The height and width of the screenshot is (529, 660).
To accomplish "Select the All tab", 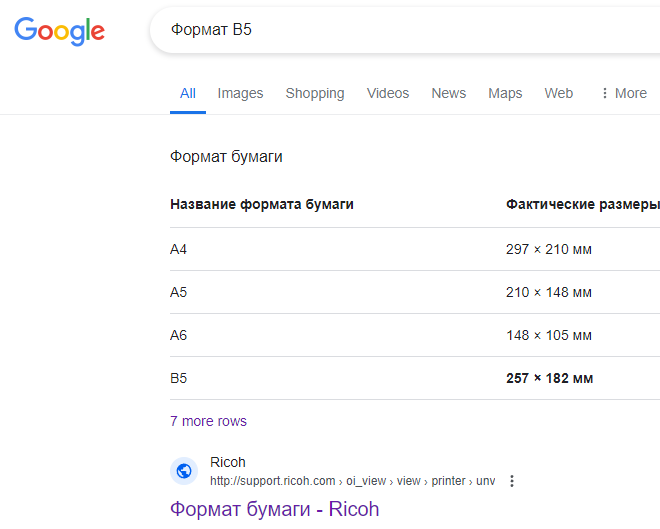I will 188,93.
